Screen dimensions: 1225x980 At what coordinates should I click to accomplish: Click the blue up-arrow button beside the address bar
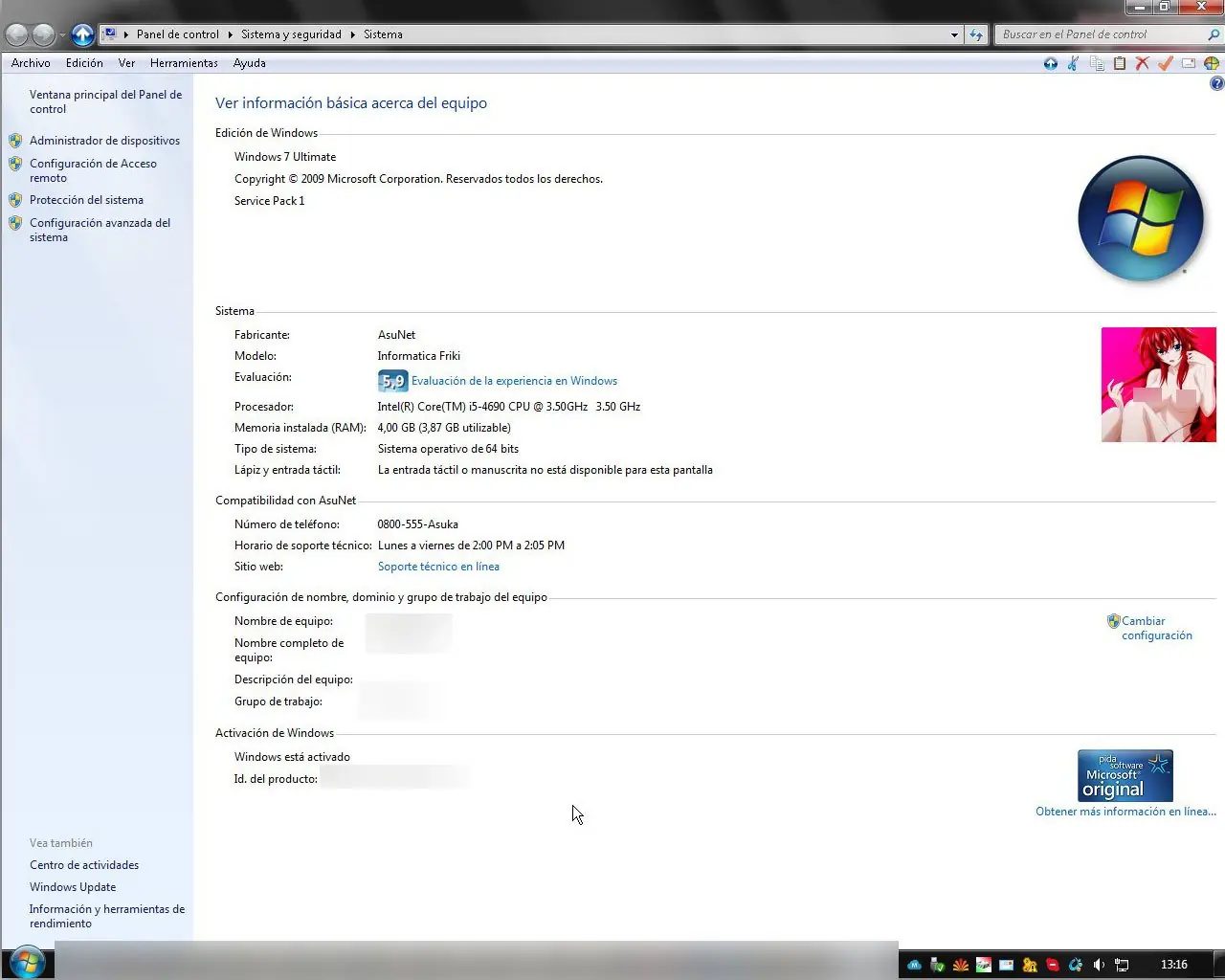[x=83, y=34]
